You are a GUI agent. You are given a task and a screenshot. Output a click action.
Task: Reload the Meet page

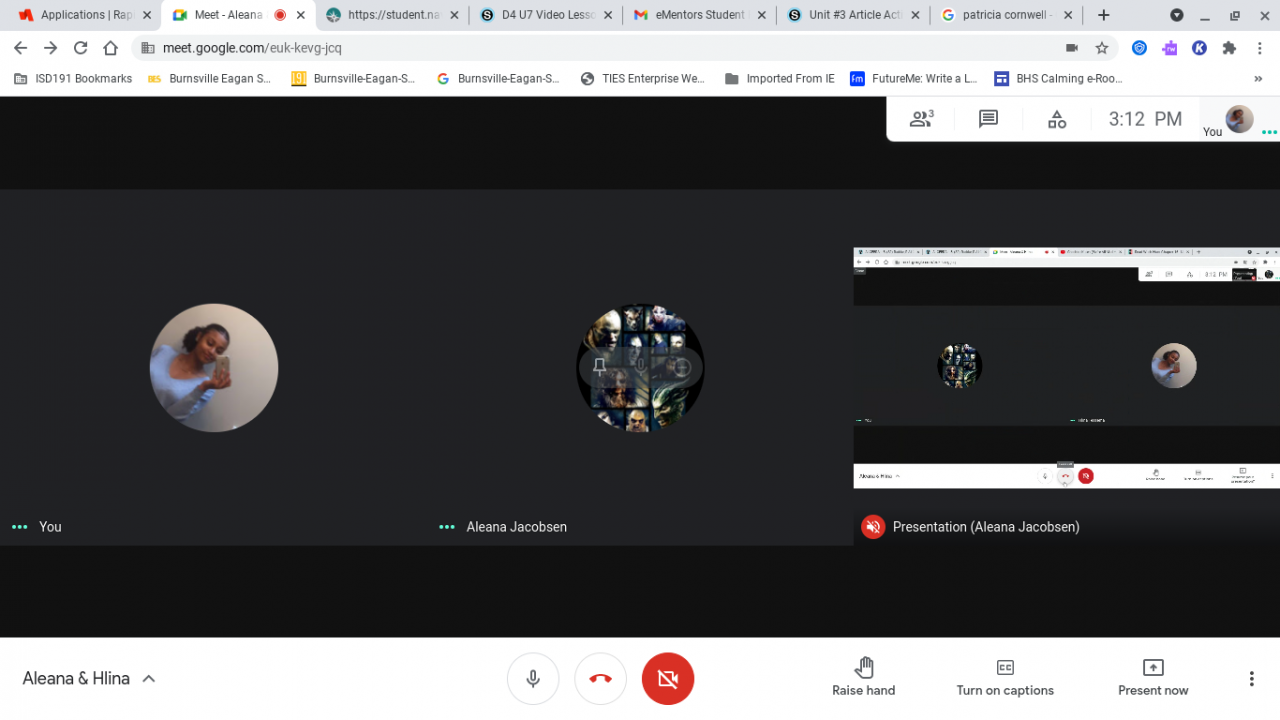click(x=81, y=47)
